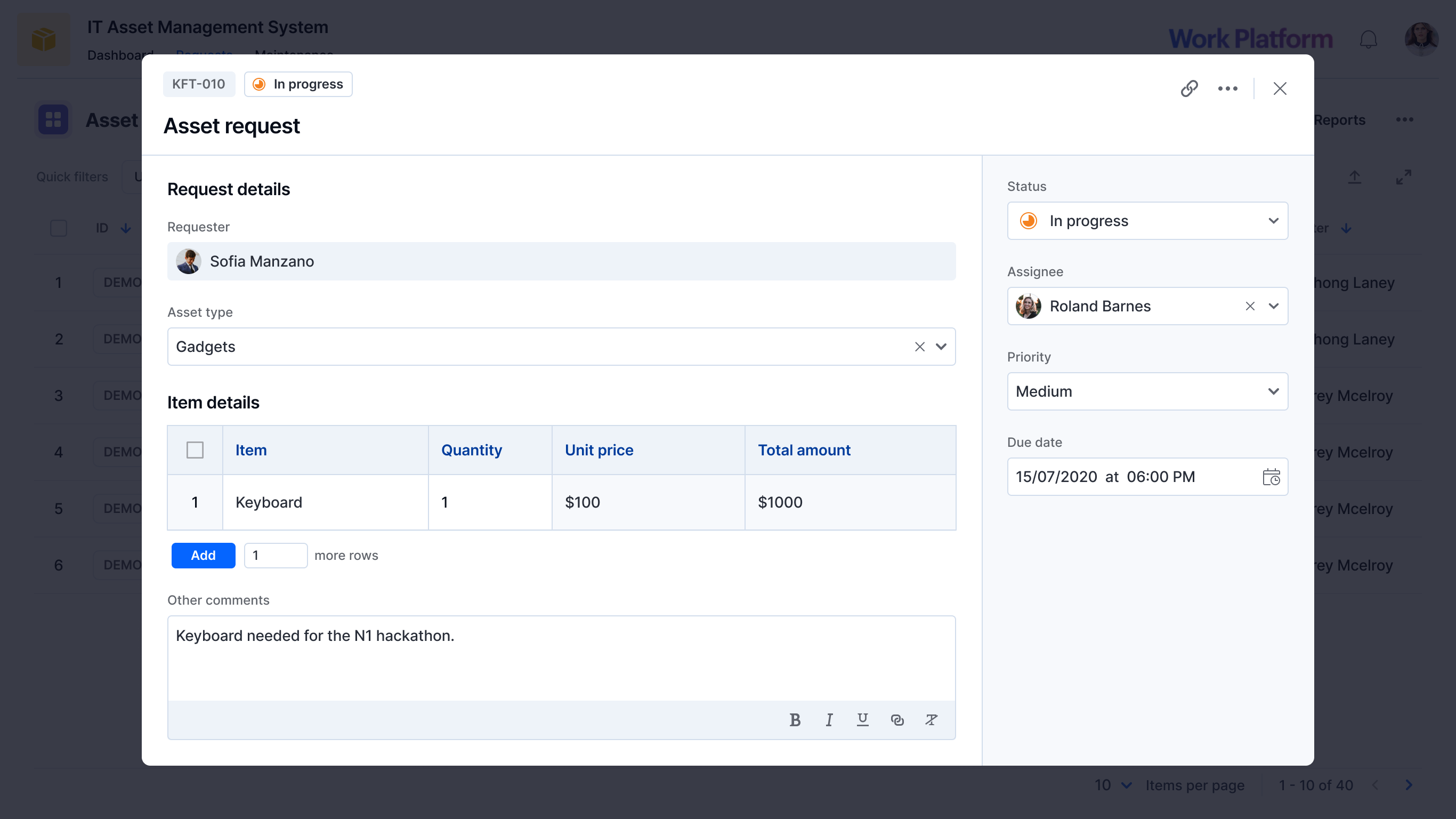Viewport: 1456px width, 819px height.
Task: Open the Reports tab in background
Action: 1340,120
